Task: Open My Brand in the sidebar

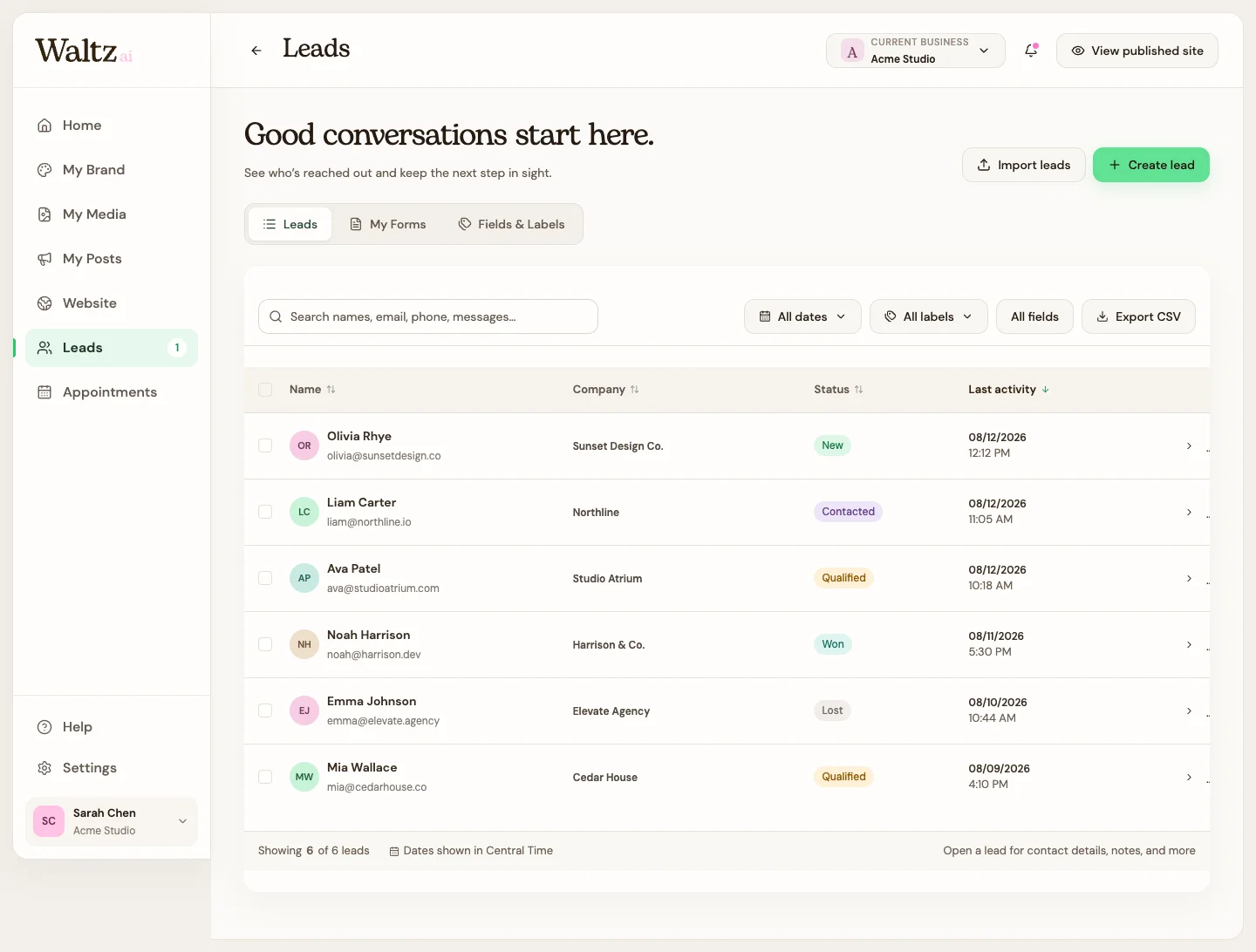Action: (112, 170)
